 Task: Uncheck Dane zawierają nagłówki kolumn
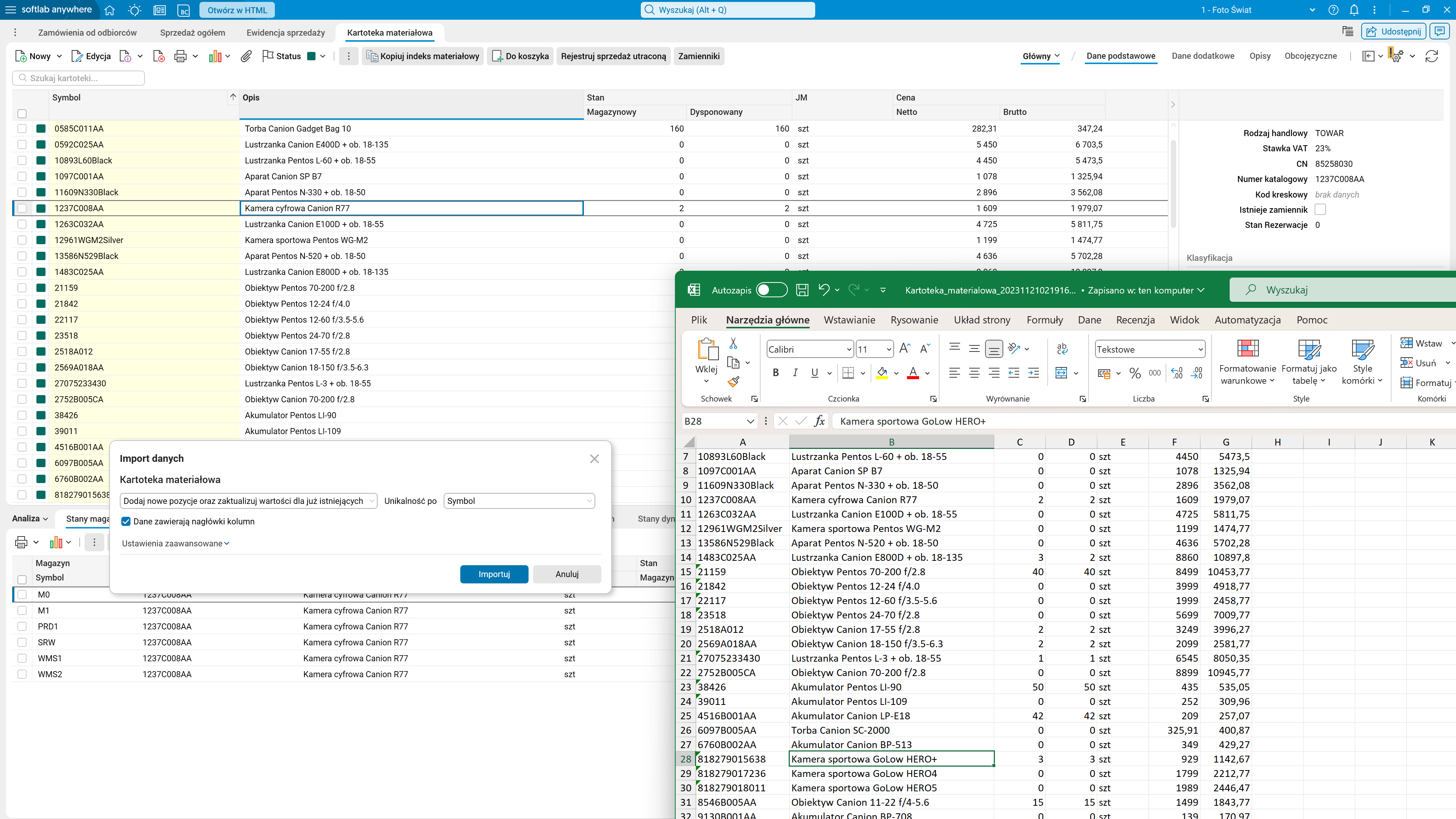[x=126, y=521]
